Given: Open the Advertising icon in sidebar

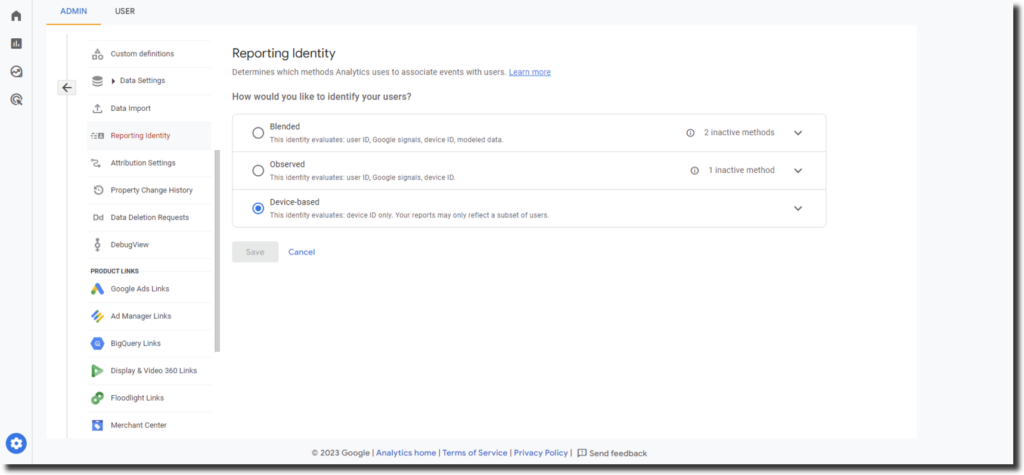Looking at the screenshot, I should click(16, 99).
